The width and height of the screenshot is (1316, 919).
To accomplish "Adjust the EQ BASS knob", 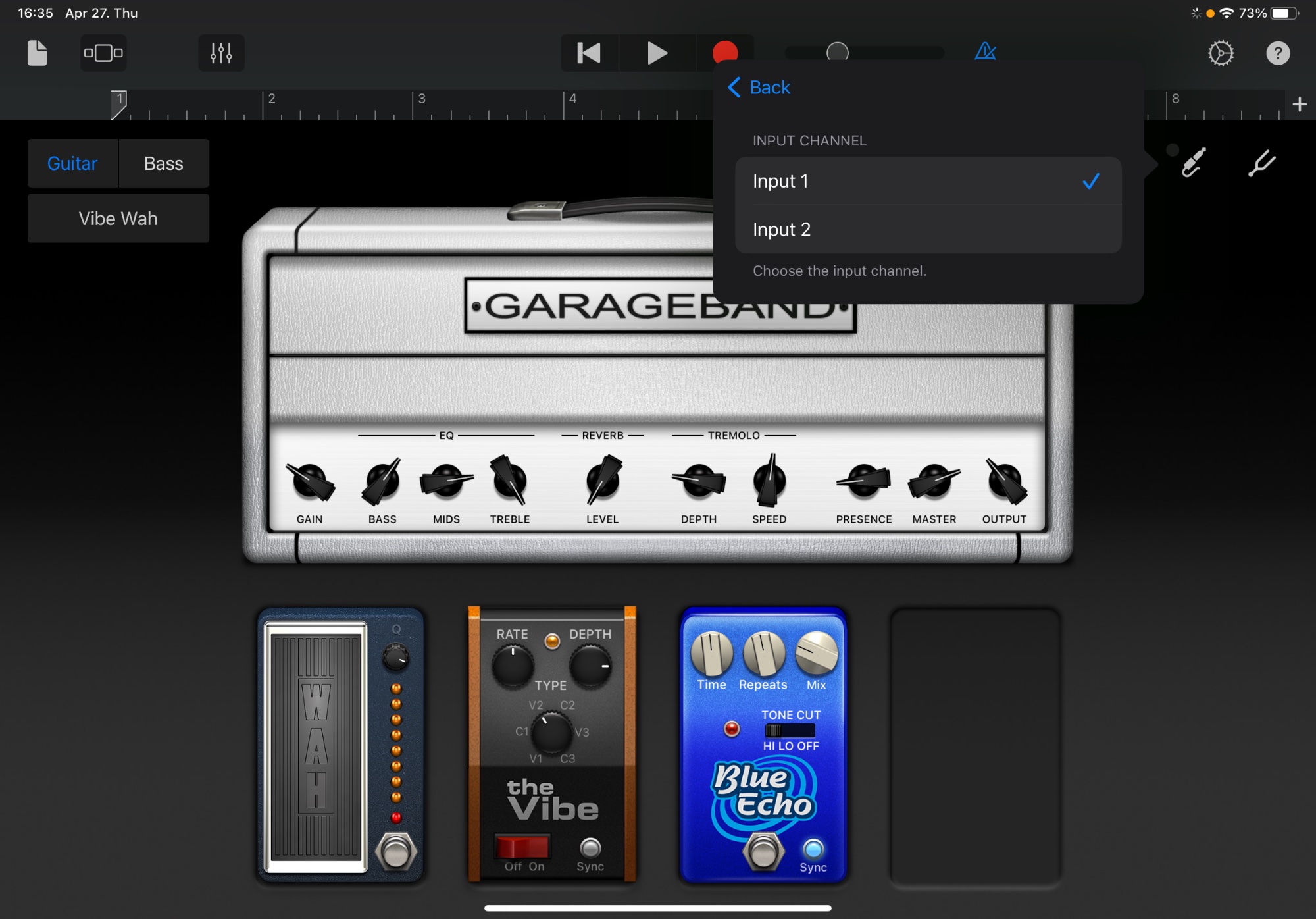I will (x=382, y=481).
